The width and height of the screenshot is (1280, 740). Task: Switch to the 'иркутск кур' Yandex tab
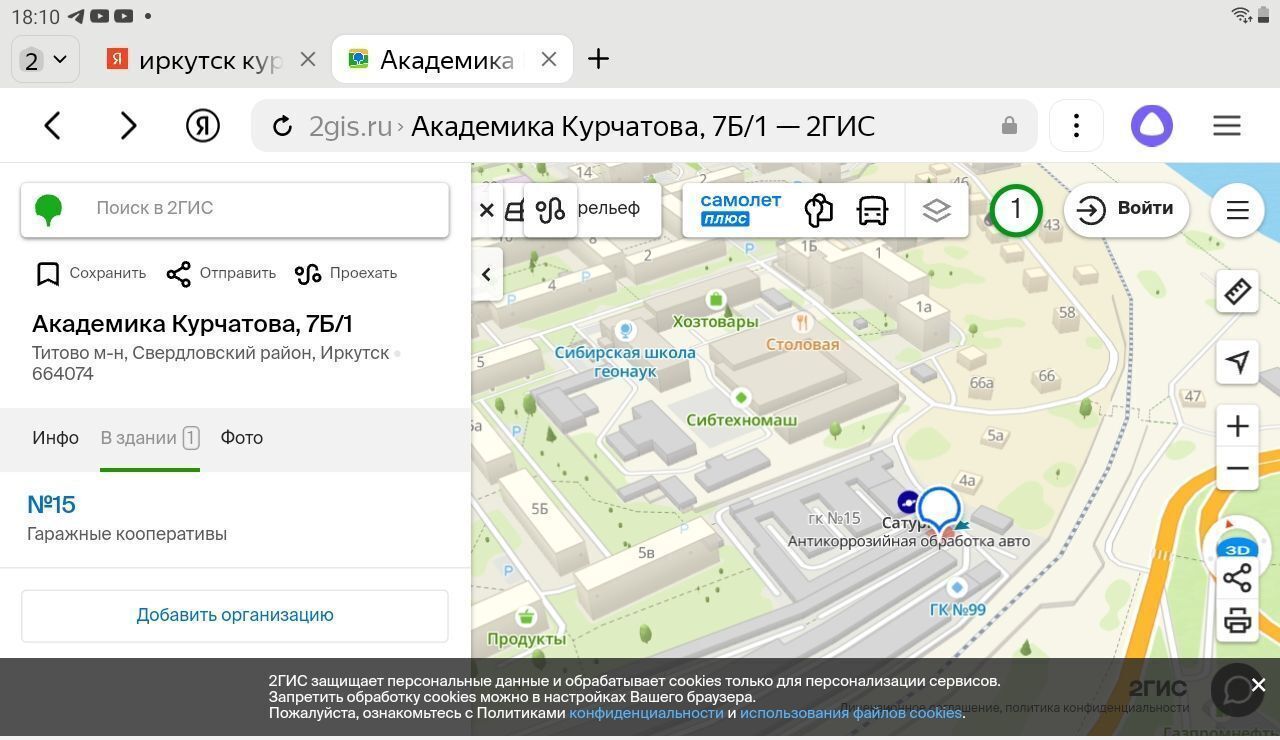point(195,60)
